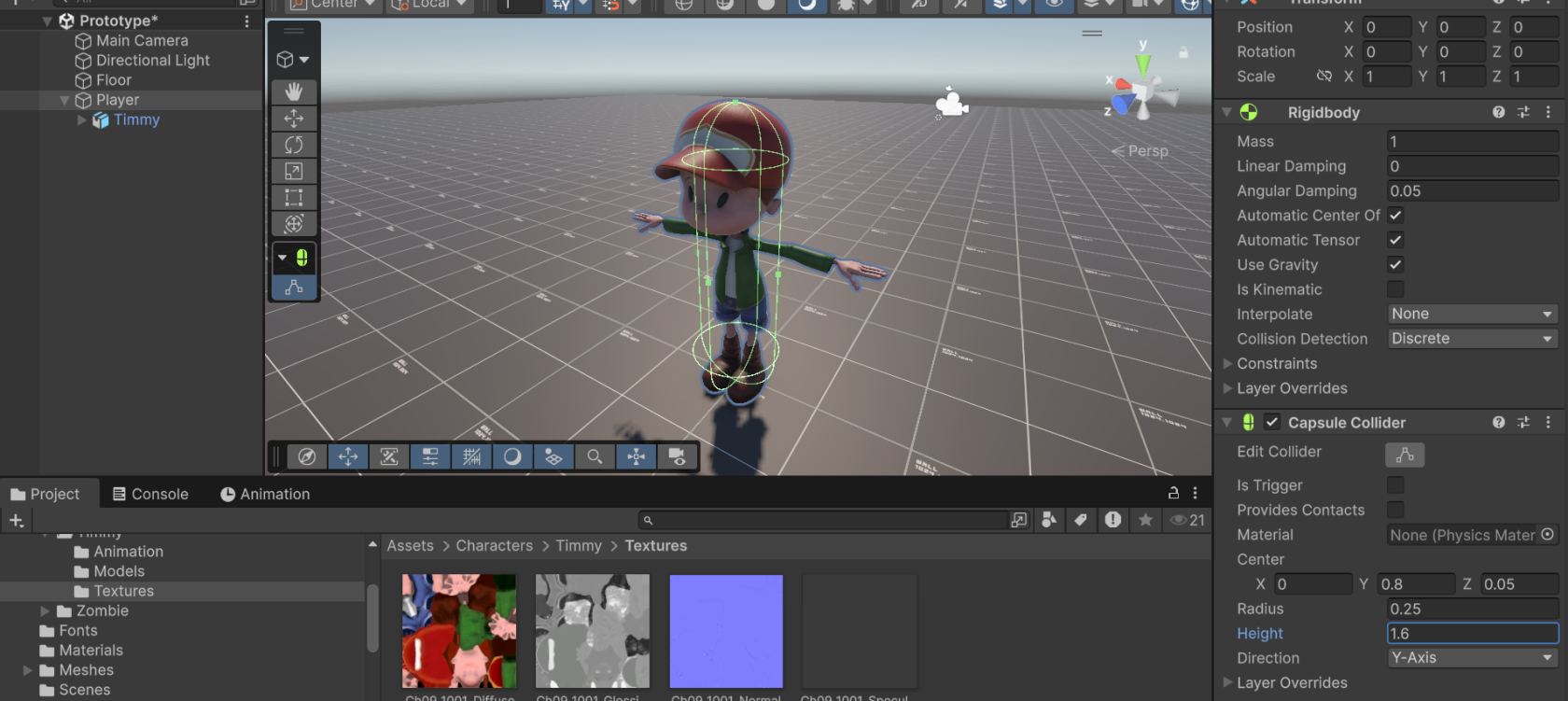Viewport: 1568px width, 701px height.
Task: Enable Is Kinematic checkbox
Action: click(x=1395, y=289)
